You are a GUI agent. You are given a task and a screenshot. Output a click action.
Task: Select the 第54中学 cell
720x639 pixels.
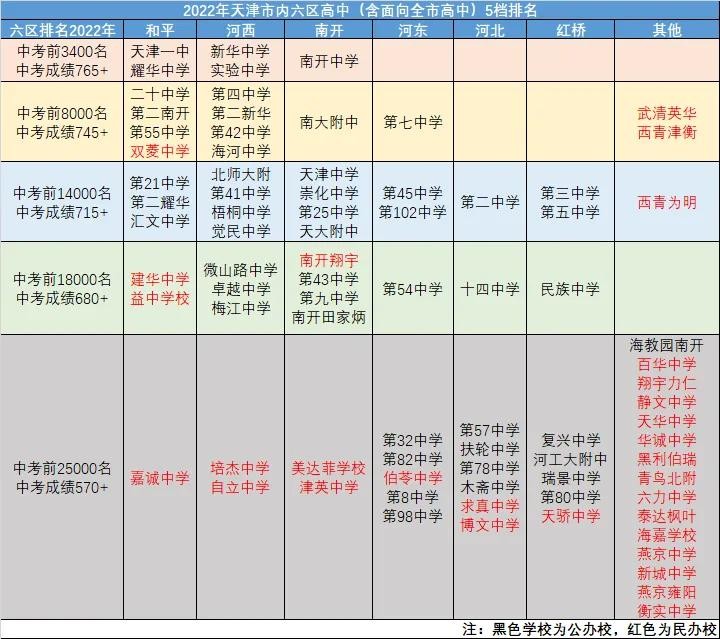412,289
